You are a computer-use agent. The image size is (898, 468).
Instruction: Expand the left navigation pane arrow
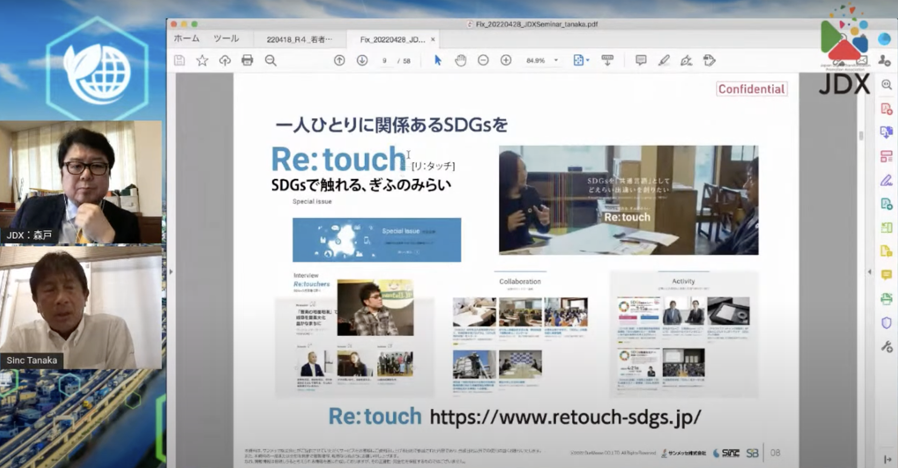(171, 272)
